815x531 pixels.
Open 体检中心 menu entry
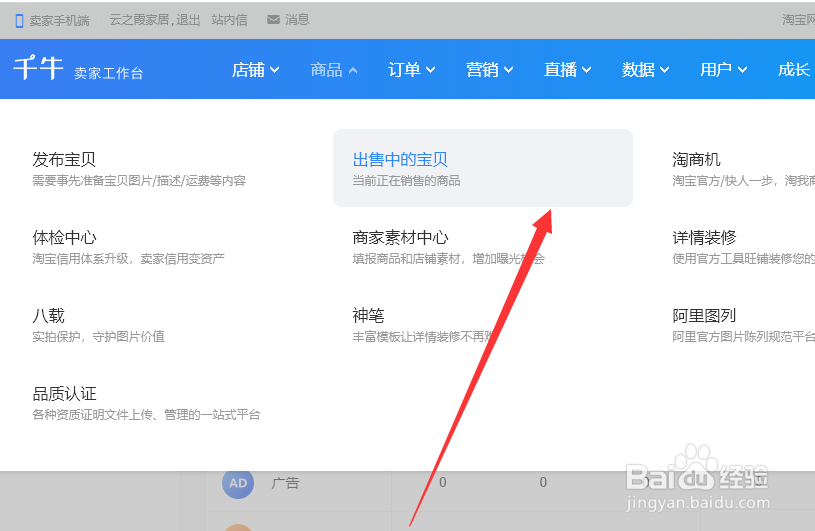(64, 237)
